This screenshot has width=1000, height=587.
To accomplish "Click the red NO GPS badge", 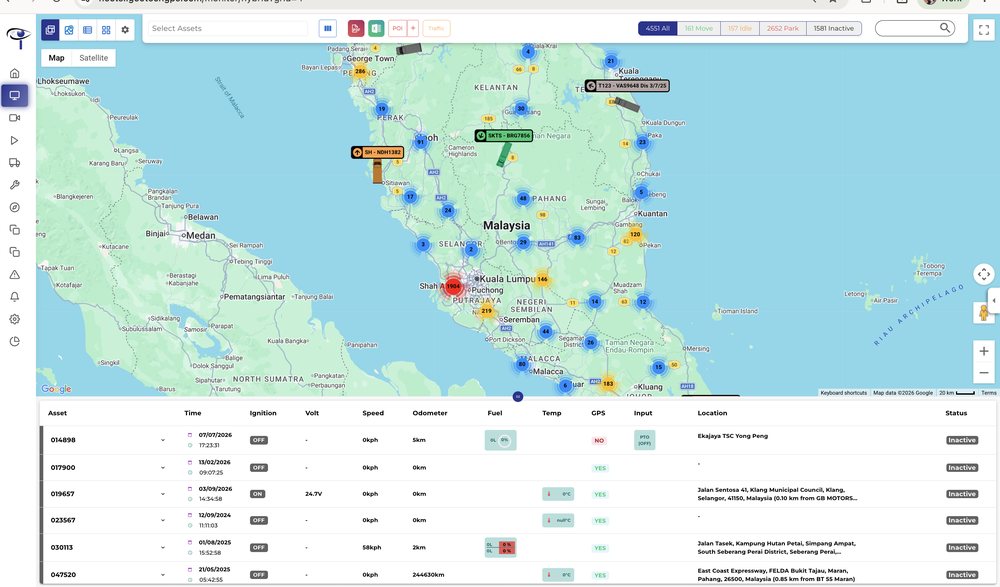I will click(x=599, y=441).
